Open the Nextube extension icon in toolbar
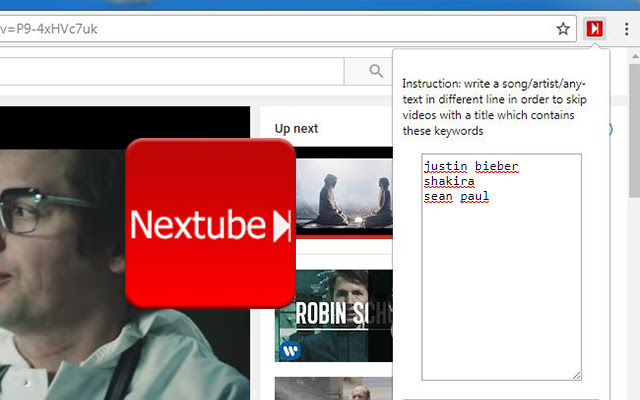 tap(594, 29)
